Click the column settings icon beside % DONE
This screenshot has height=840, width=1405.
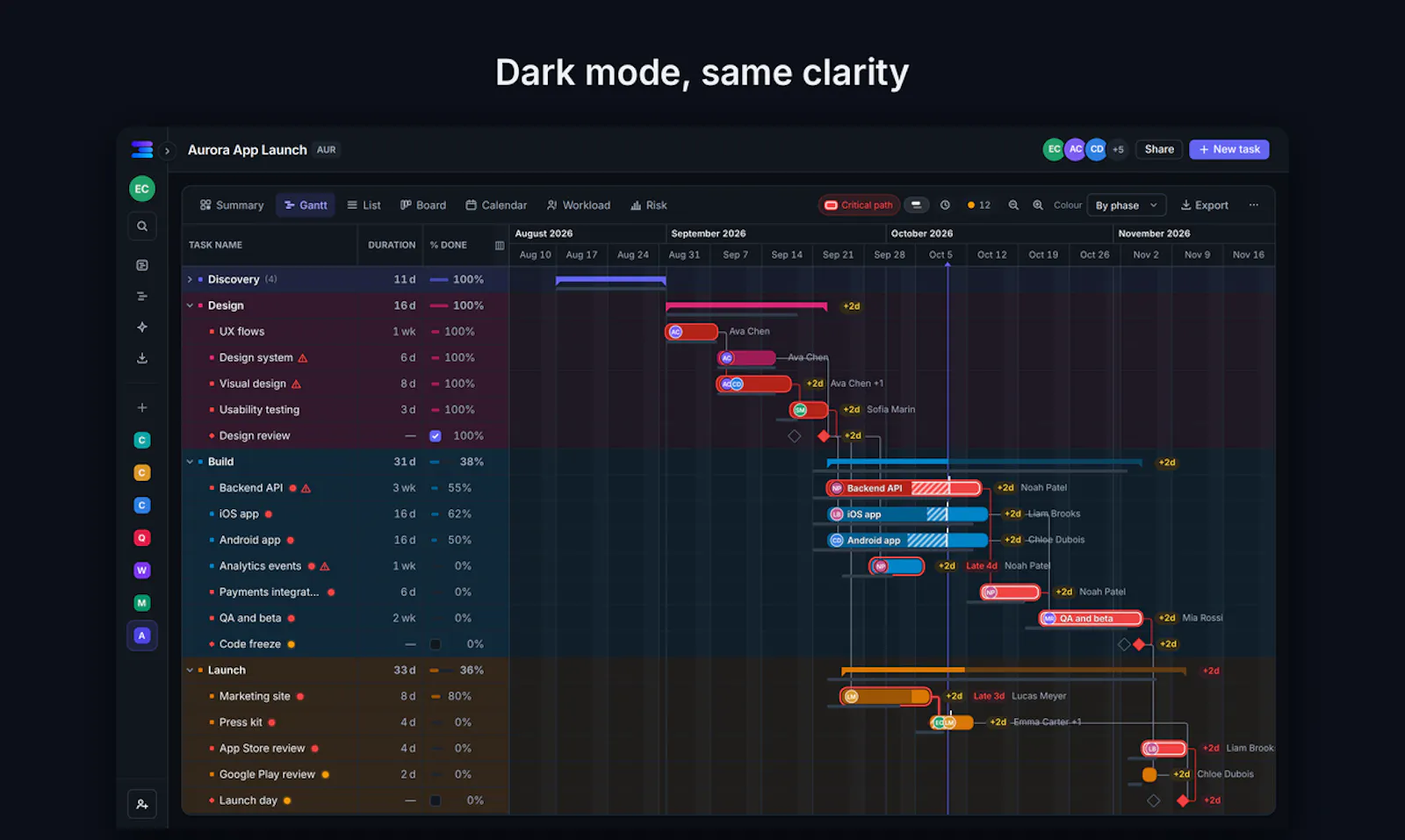click(x=500, y=246)
